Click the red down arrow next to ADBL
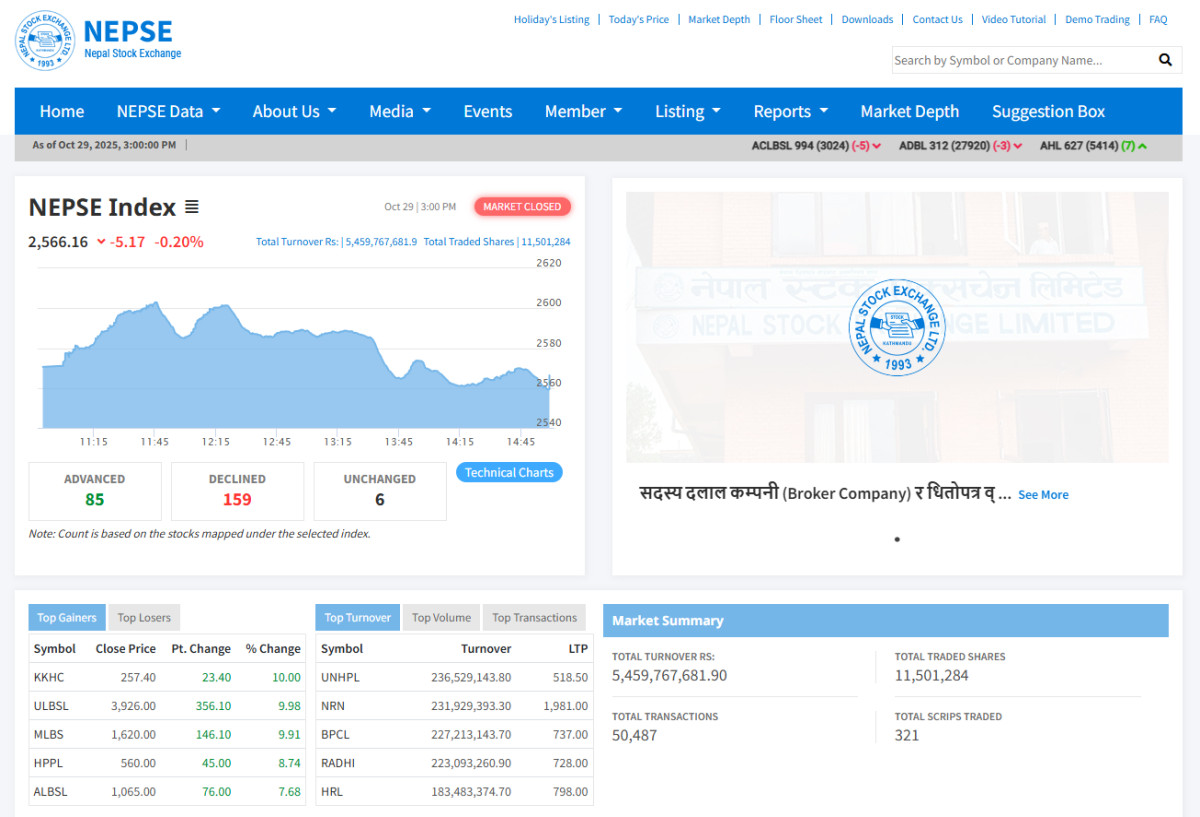The image size is (1200, 817). (1017, 146)
